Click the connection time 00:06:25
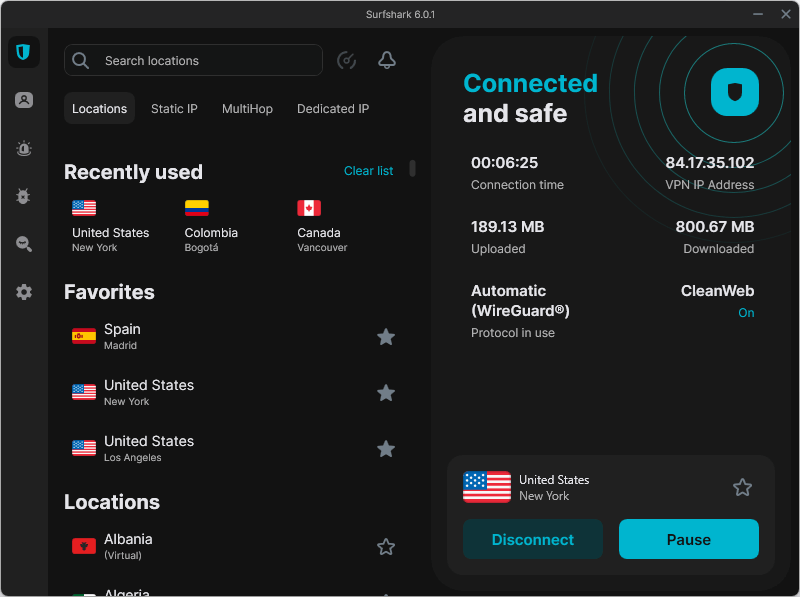This screenshot has width=800, height=597. click(504, 163)
